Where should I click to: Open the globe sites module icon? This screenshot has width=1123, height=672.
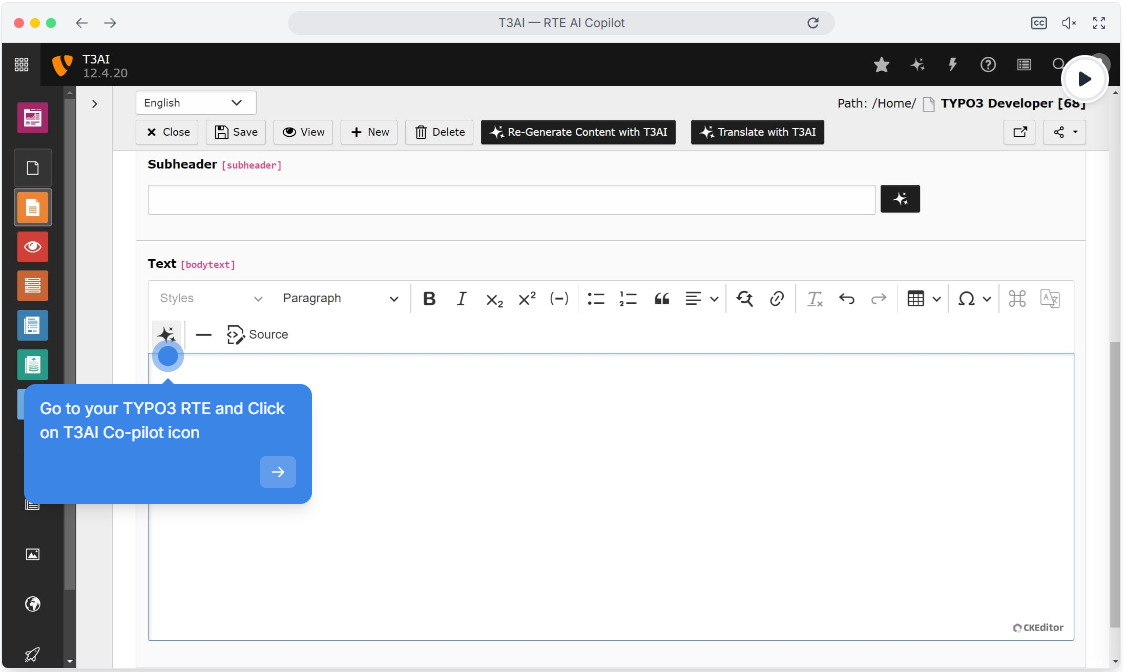point(33,604)
